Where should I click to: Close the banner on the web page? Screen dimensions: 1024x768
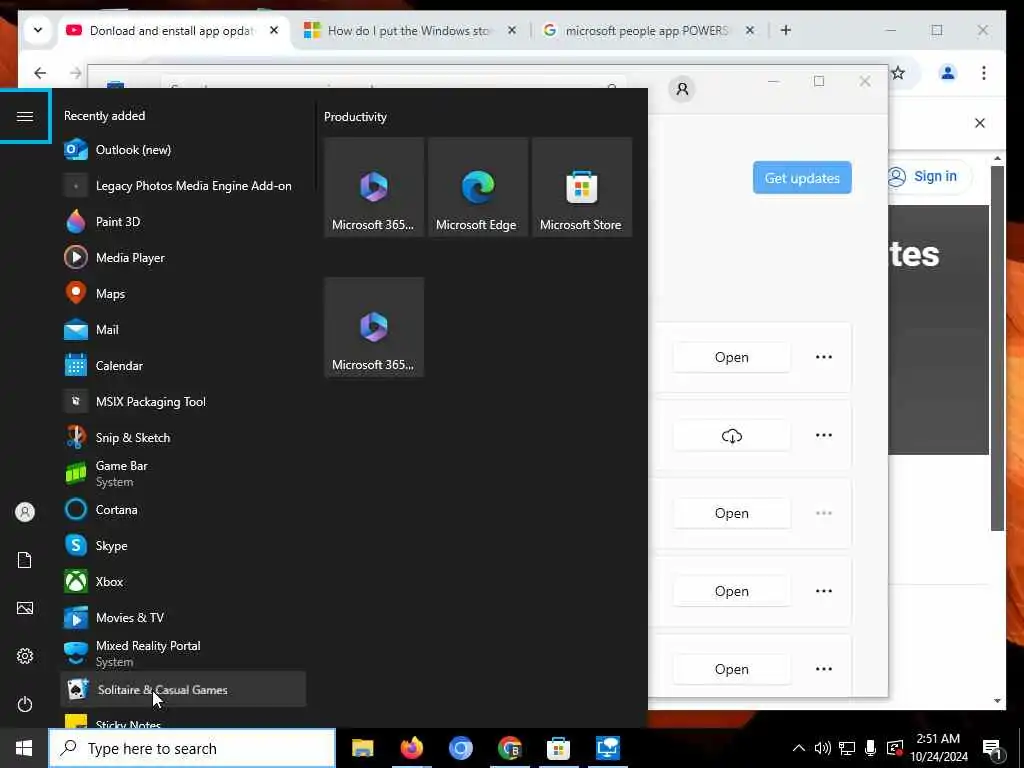980,123
